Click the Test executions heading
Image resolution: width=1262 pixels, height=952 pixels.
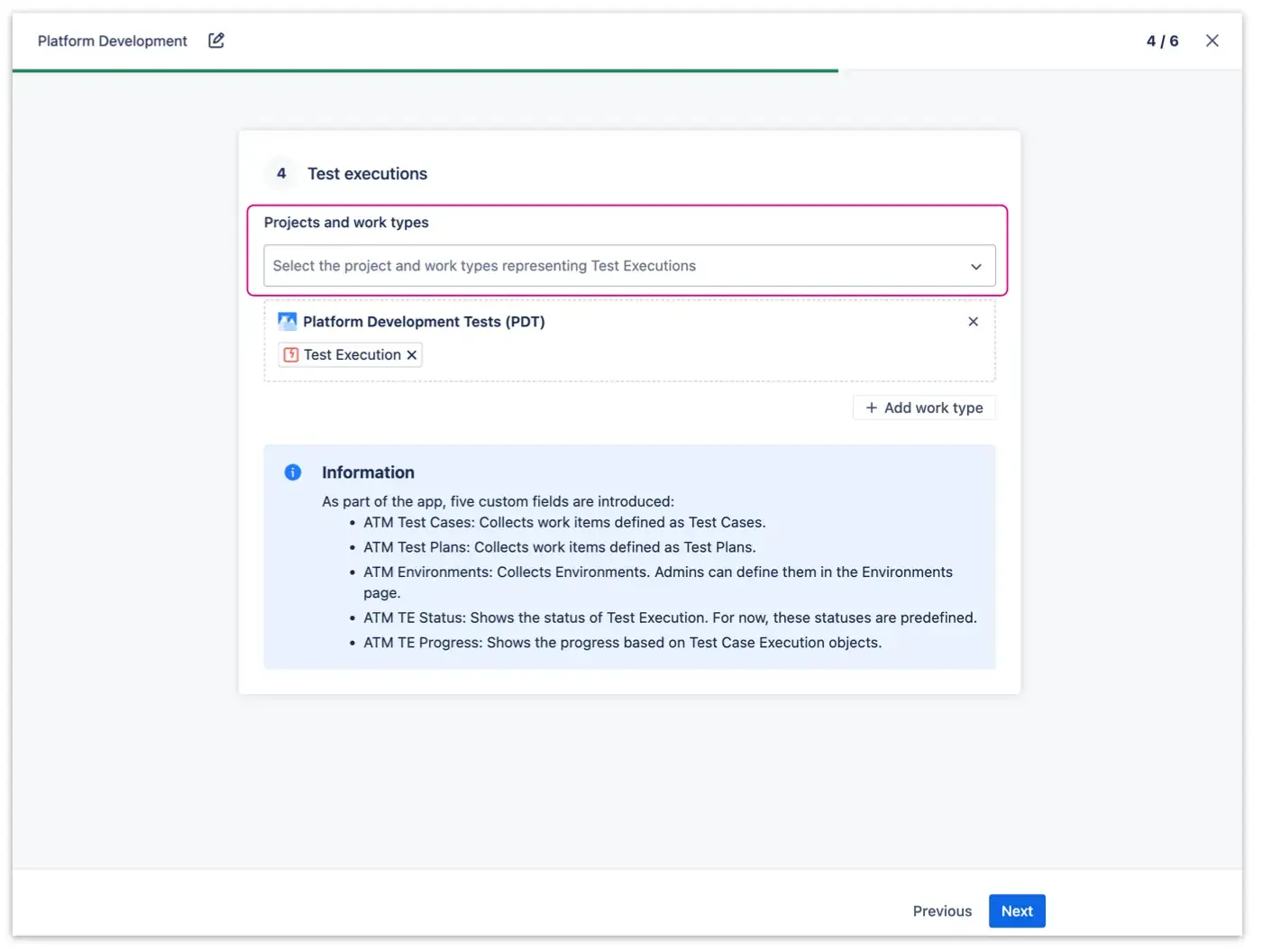click(x=367, y=173)
